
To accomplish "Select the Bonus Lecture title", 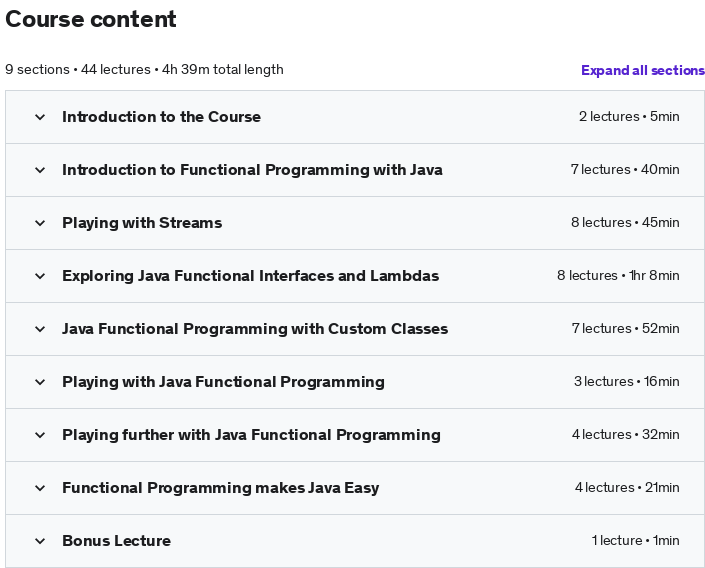I will [x=116, y=541].
